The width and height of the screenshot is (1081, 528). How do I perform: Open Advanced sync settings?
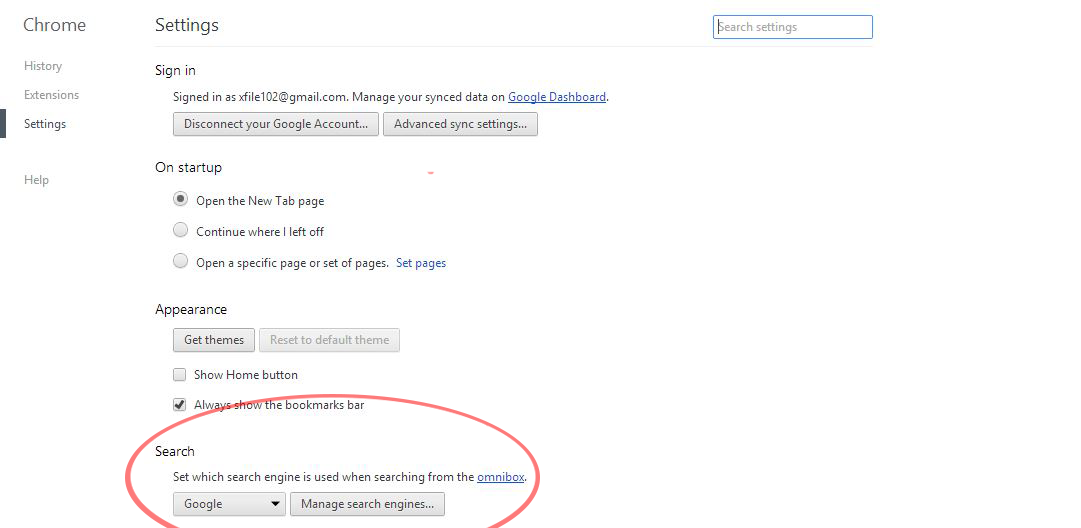pyautogui.click(x=460, y=124)
